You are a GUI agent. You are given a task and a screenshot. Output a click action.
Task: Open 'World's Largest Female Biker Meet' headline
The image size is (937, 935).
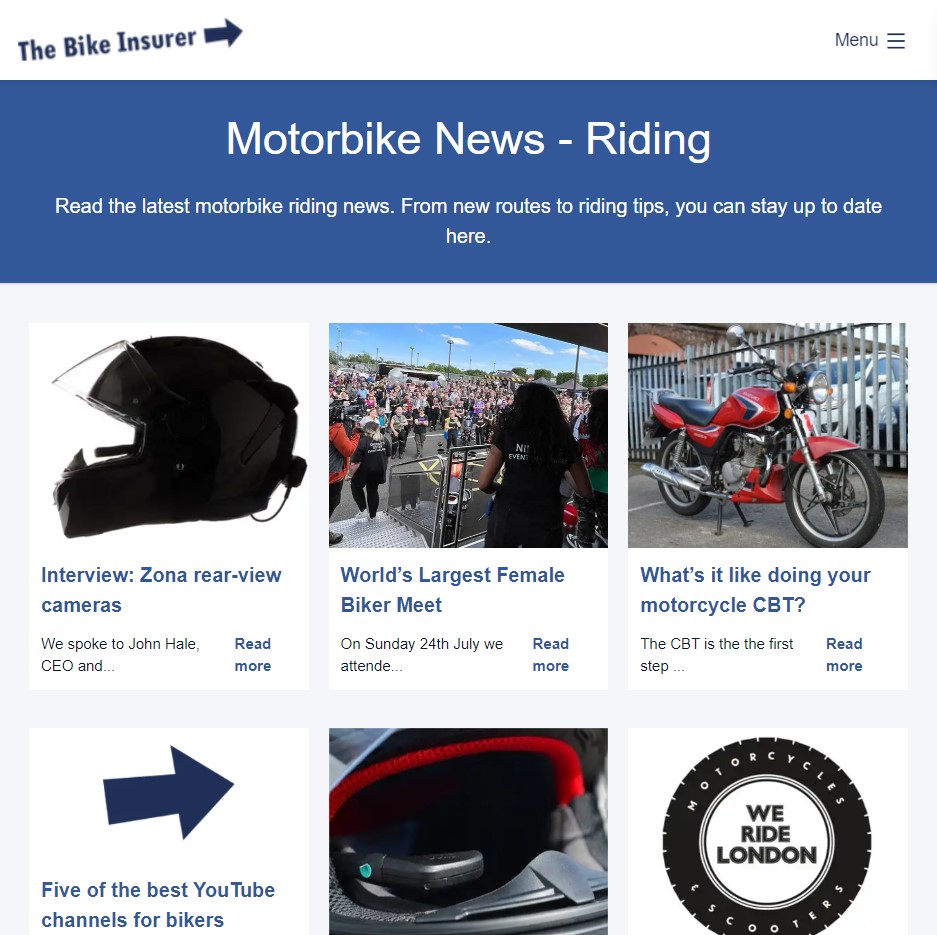(x=452, y=590)
